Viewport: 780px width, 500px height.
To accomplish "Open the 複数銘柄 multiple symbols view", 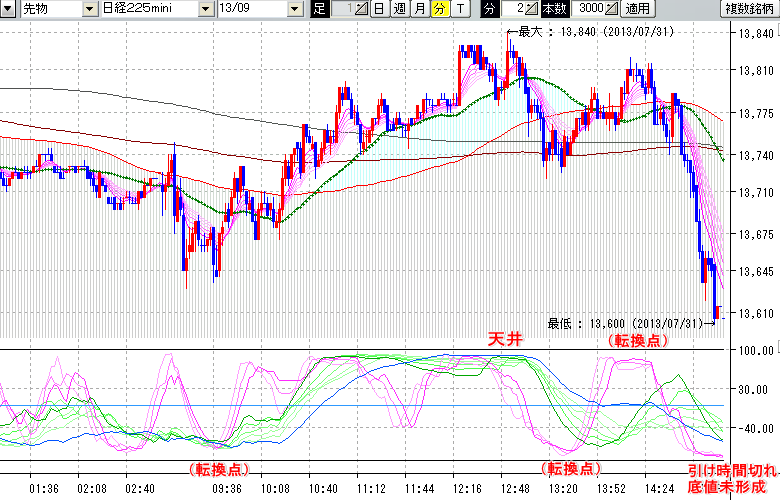I will (x=749, y=9).
